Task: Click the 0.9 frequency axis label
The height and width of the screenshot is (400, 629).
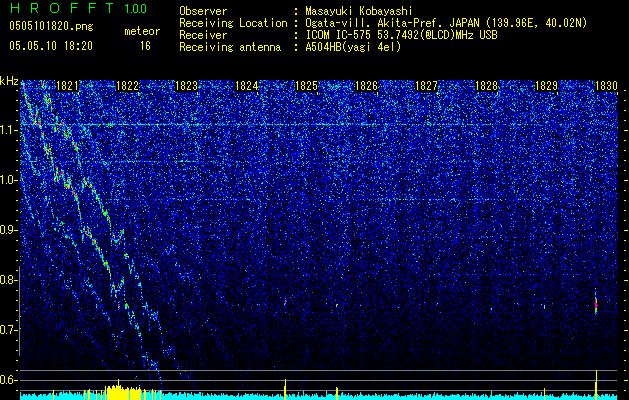Action: pos(9,230)
